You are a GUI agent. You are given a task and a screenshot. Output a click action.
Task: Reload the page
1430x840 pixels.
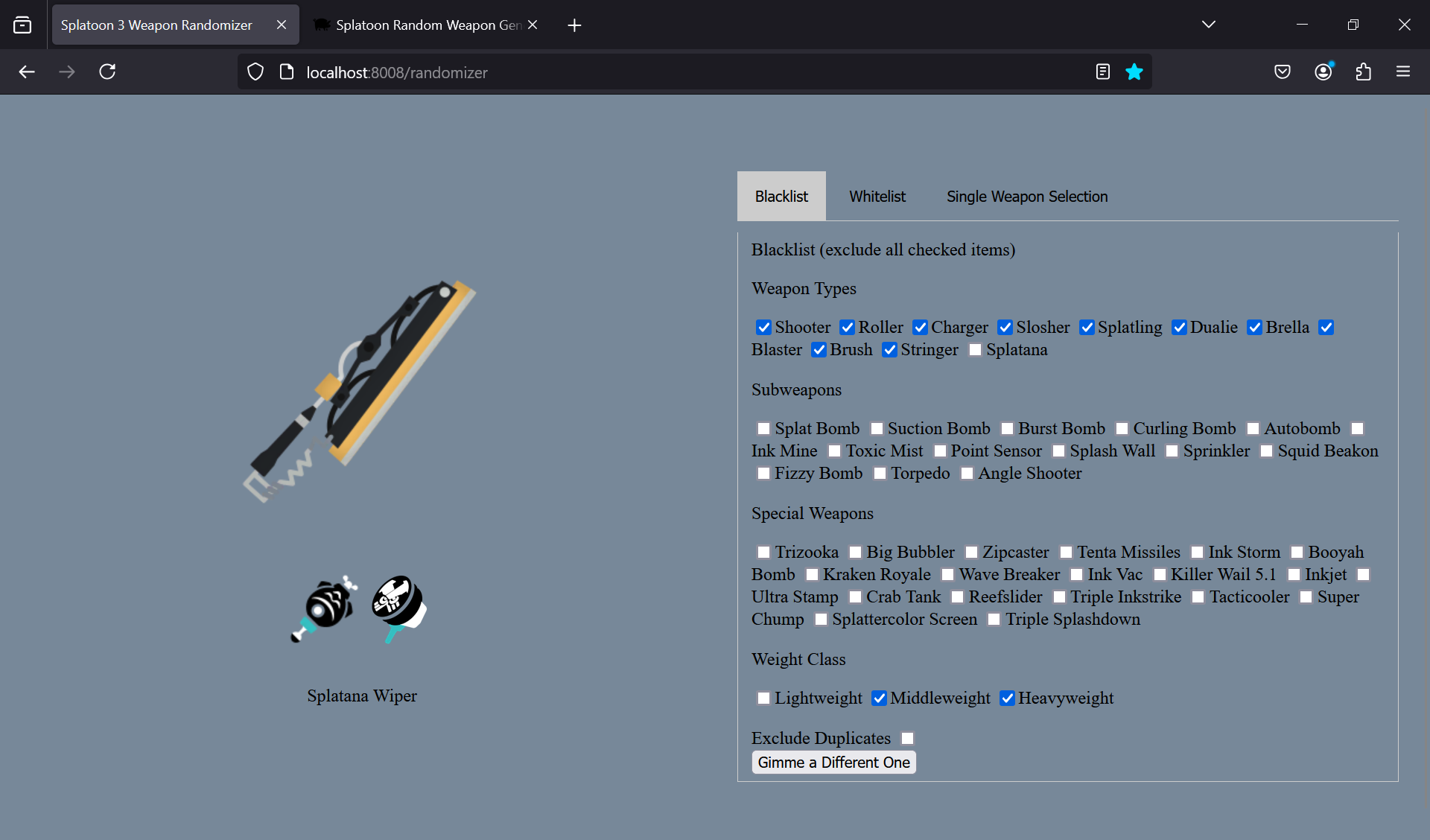click(107, 72)
